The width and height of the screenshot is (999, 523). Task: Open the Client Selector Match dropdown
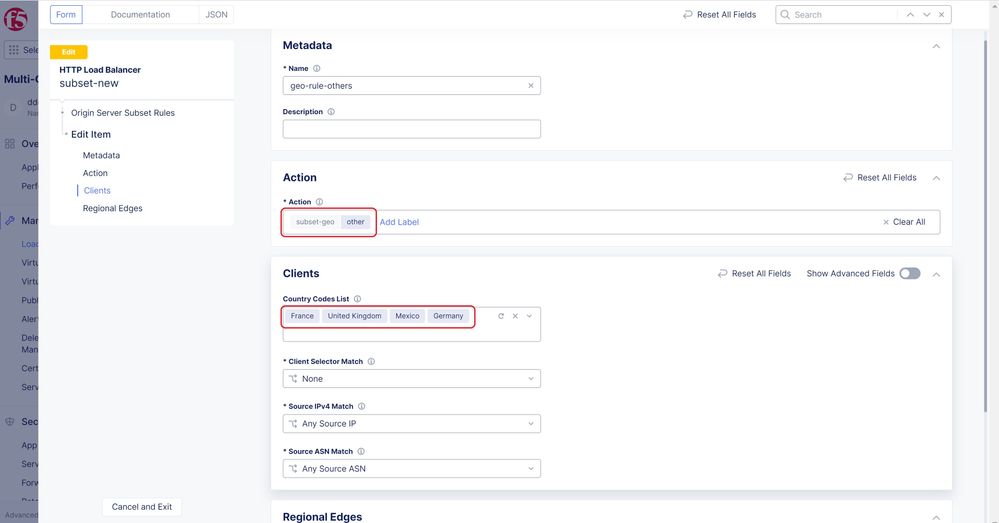411,379
